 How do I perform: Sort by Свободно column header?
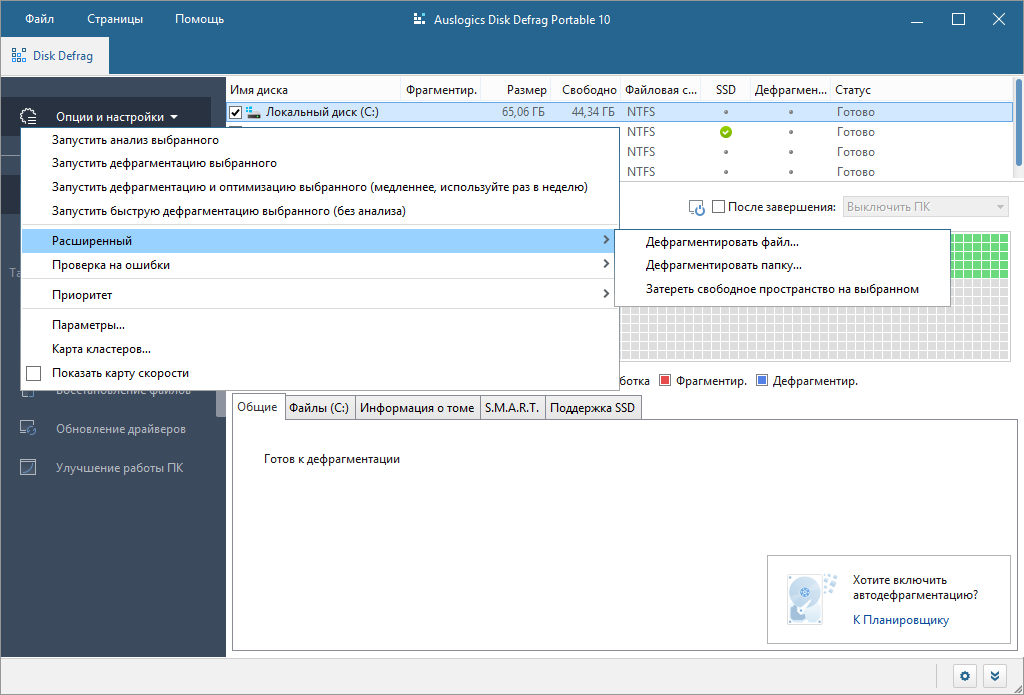(586, 90)
